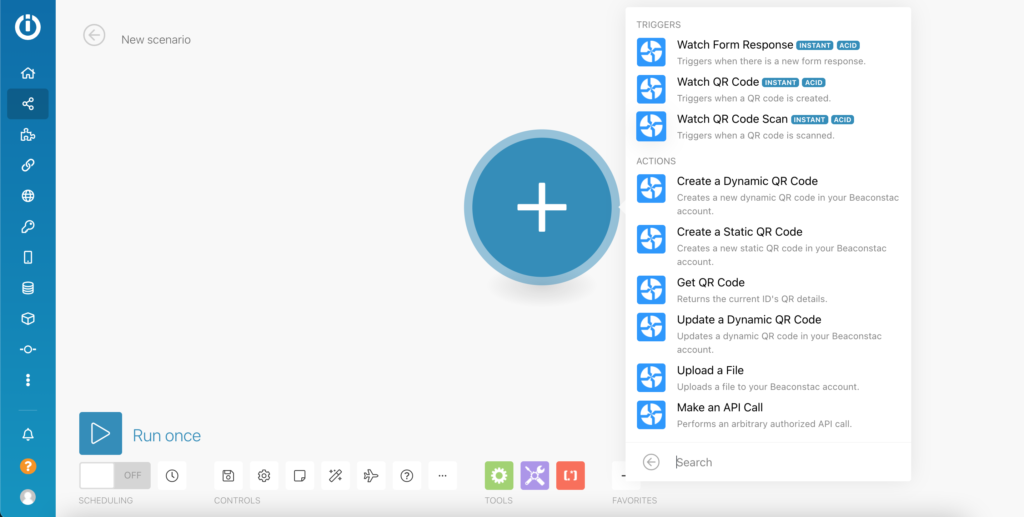This screenshot has width=1024, height=517.
Task: Click the Run once play button
Action: pyautogui.click(x=101, y=433)
